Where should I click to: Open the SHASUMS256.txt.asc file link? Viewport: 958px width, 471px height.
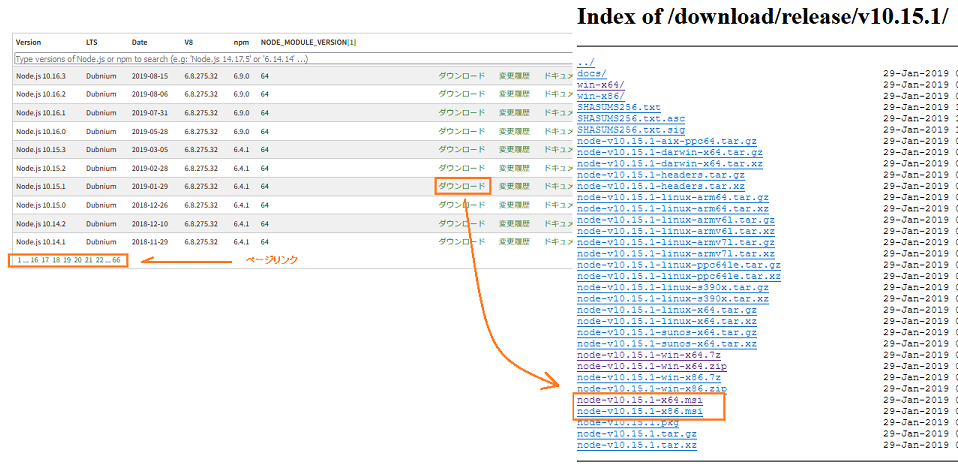coord(631,119)
